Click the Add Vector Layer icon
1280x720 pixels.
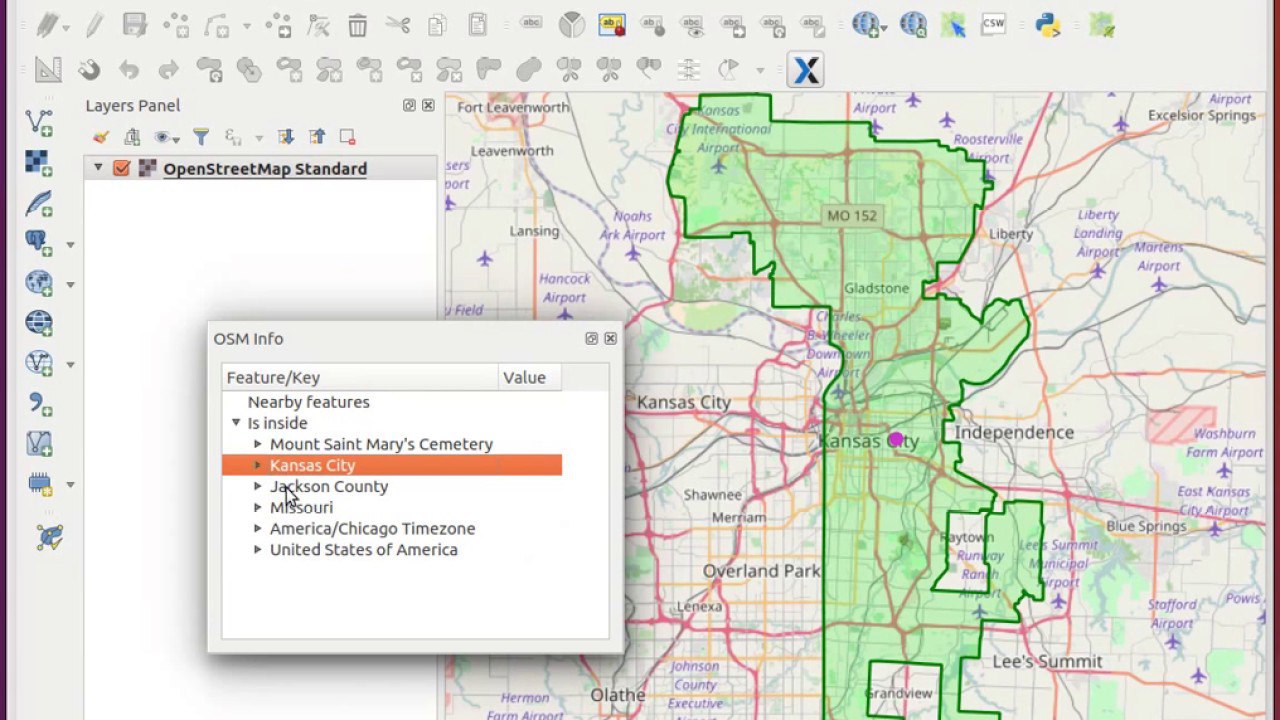point(39,122)
